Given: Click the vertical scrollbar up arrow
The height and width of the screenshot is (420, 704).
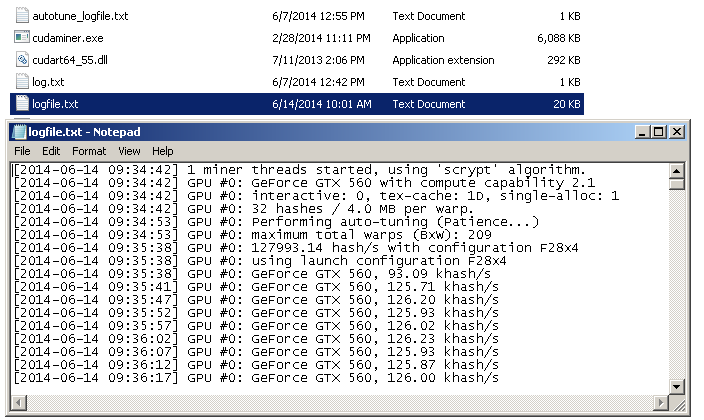Looking at the screenshot, I should [676, 171].
